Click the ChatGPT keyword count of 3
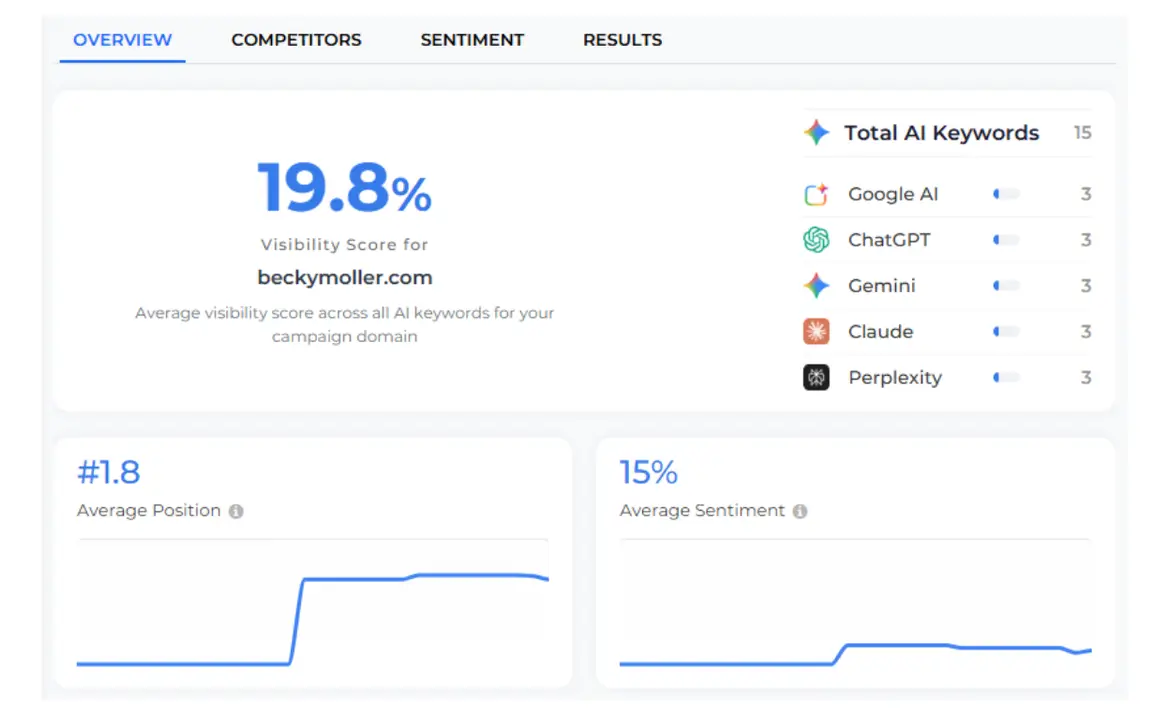The height and width of the screenshot is (716, 1170). pos(1086,240)
